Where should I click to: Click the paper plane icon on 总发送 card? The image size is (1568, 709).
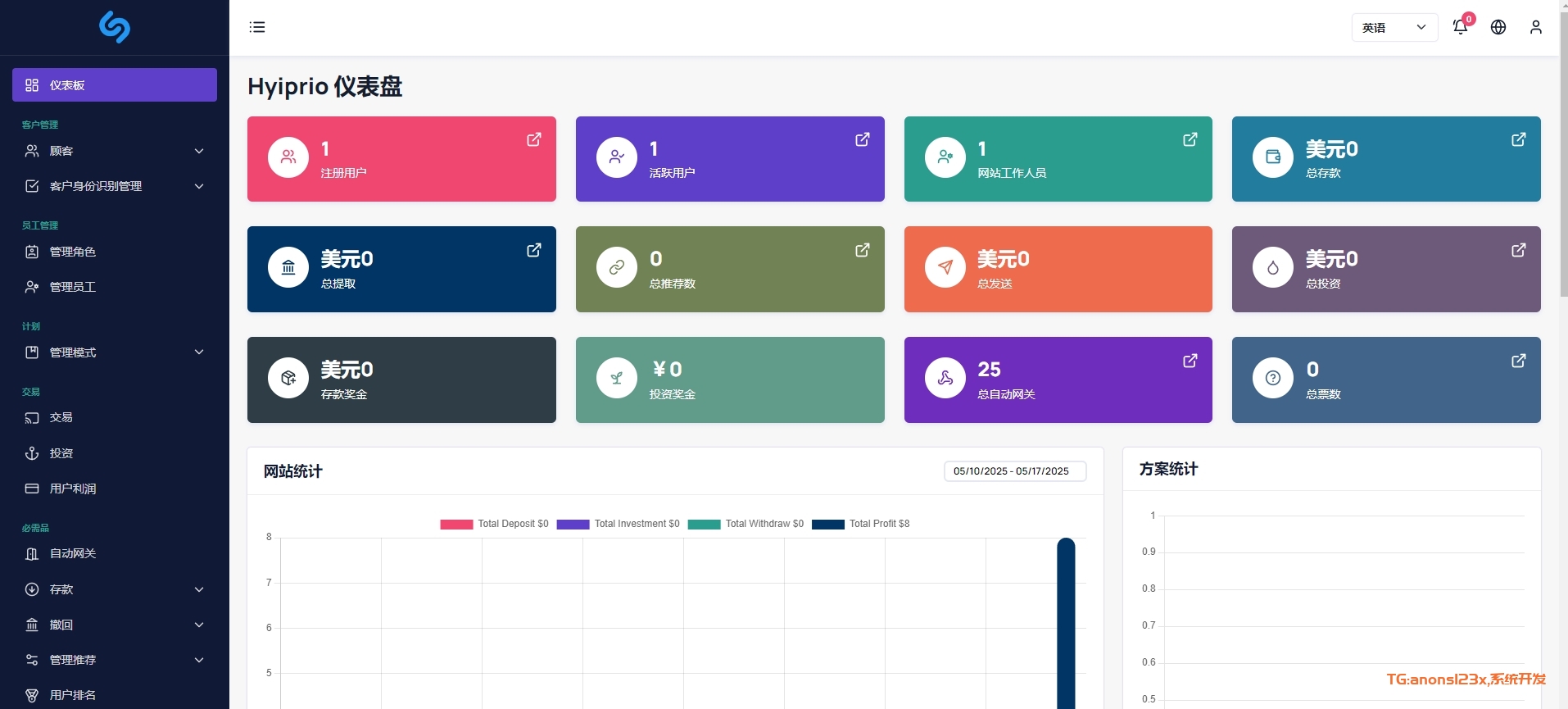click(945, 267)
